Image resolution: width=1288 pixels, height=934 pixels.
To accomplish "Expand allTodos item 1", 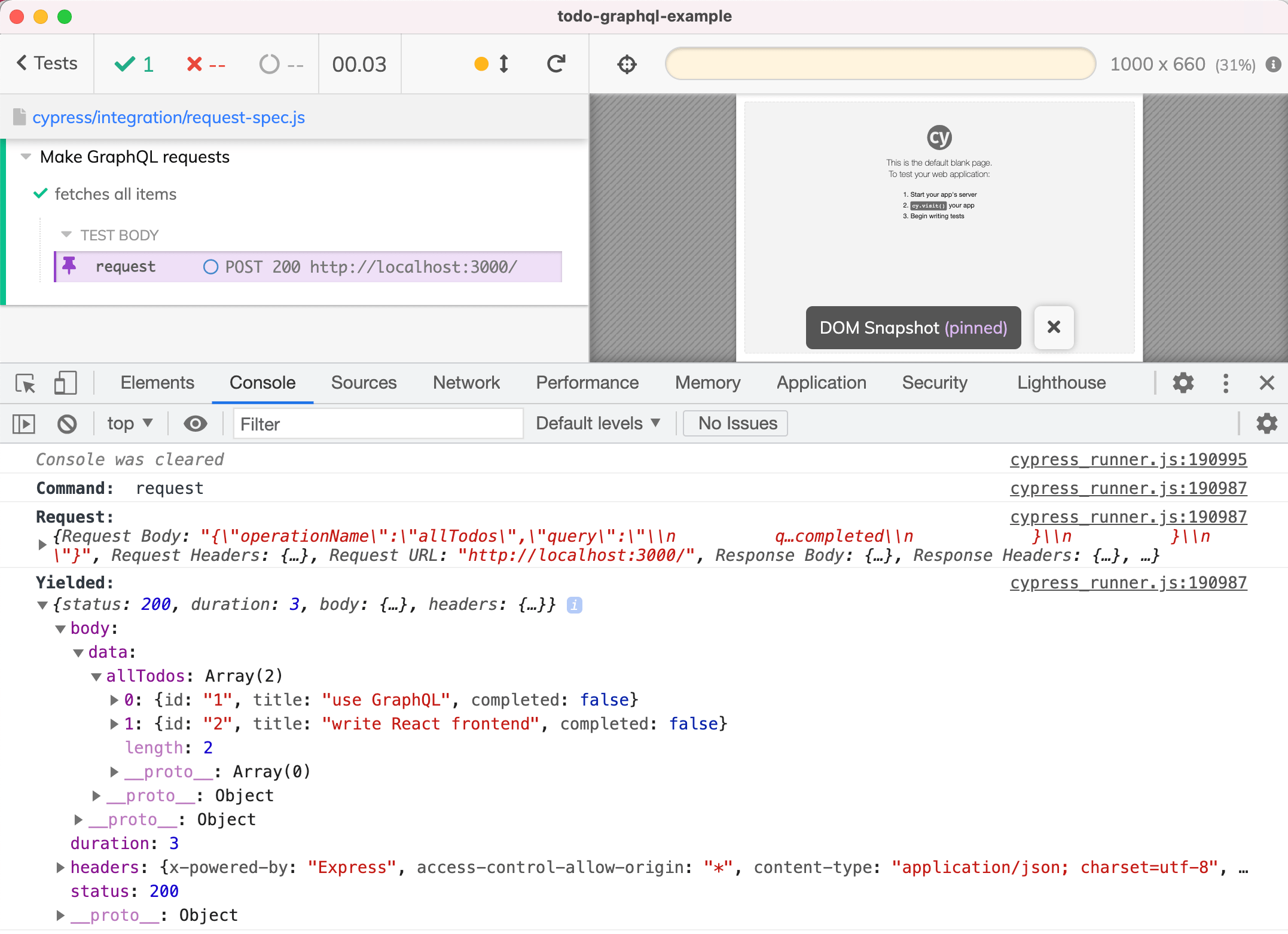I will pyautogui.click(x=114, y=724).
